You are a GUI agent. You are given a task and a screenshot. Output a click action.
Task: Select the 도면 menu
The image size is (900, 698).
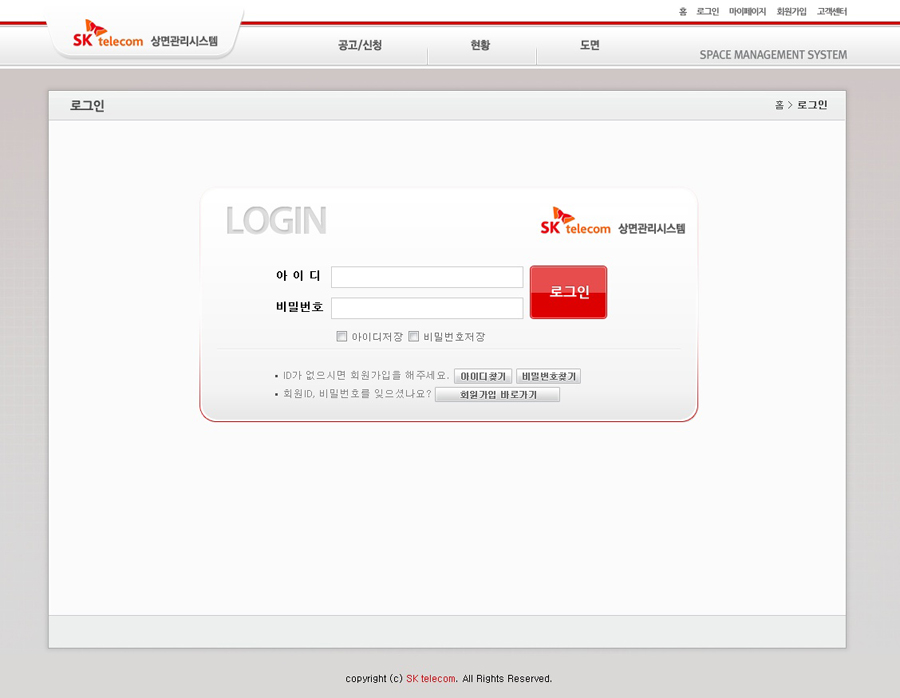pos(589,45)
